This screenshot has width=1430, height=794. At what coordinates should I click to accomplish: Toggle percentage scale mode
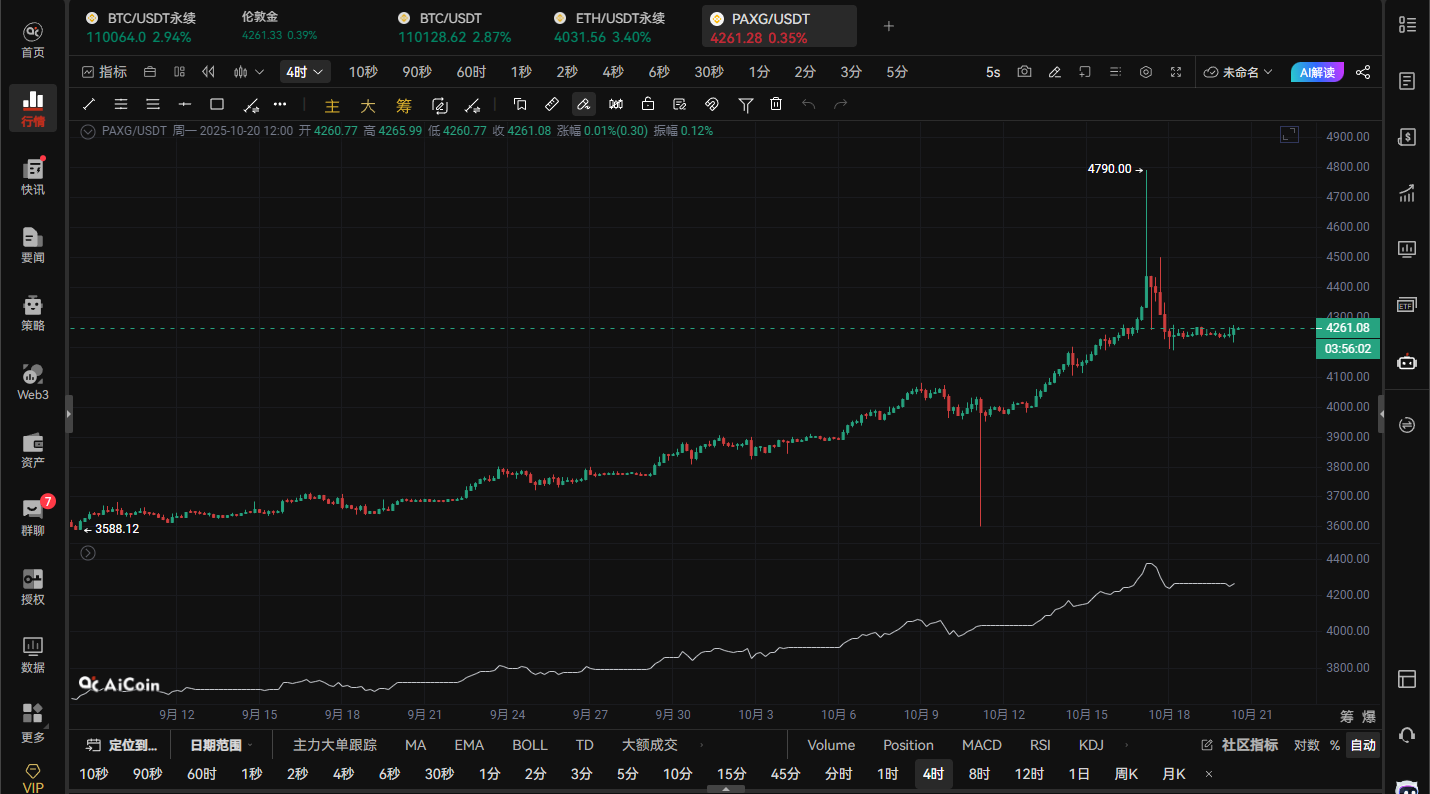1334,745
